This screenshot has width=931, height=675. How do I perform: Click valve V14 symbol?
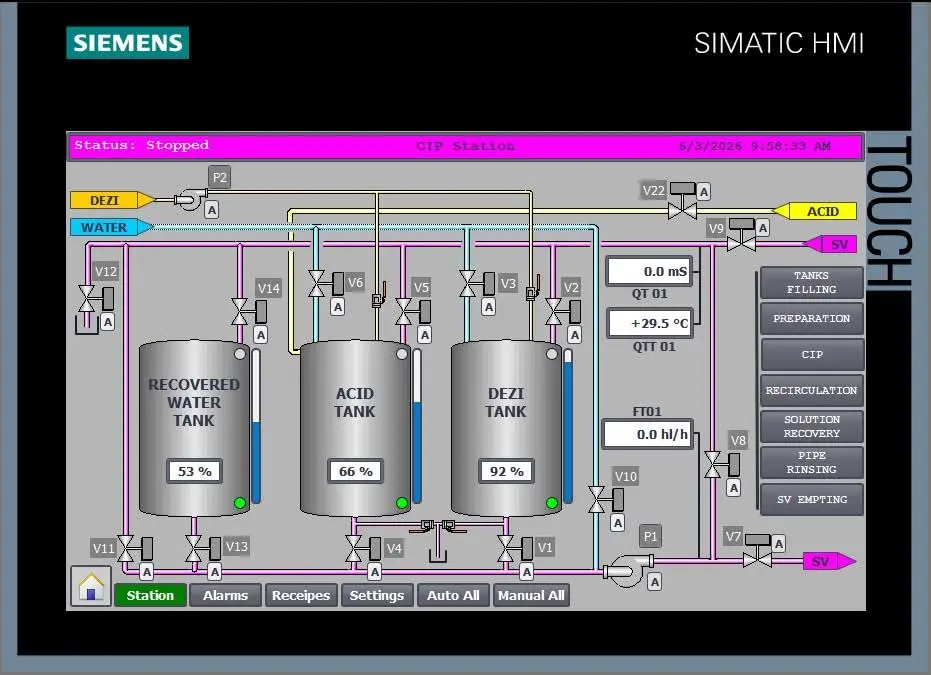(249, 312)
